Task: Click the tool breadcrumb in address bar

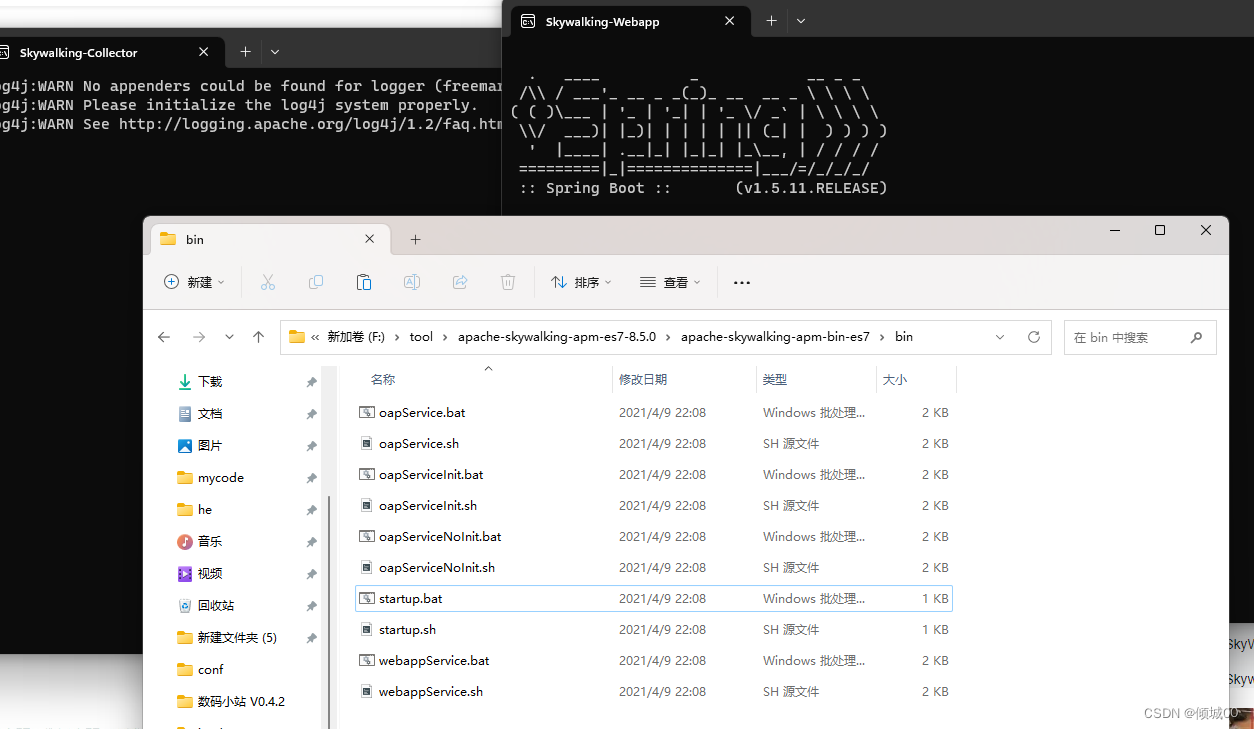Action: pos(421,337)
